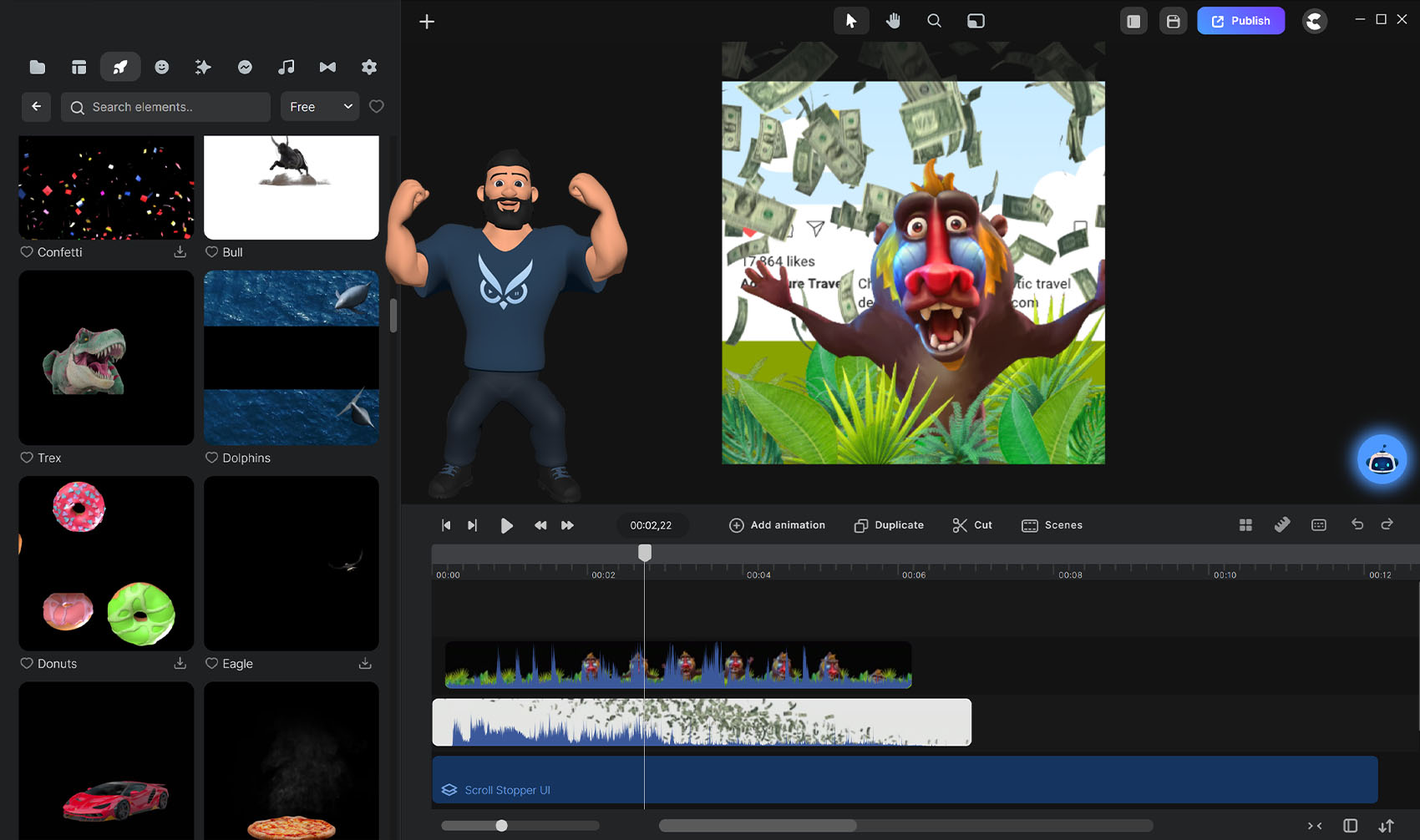Favorite the Dolphins element

point(212,458)
